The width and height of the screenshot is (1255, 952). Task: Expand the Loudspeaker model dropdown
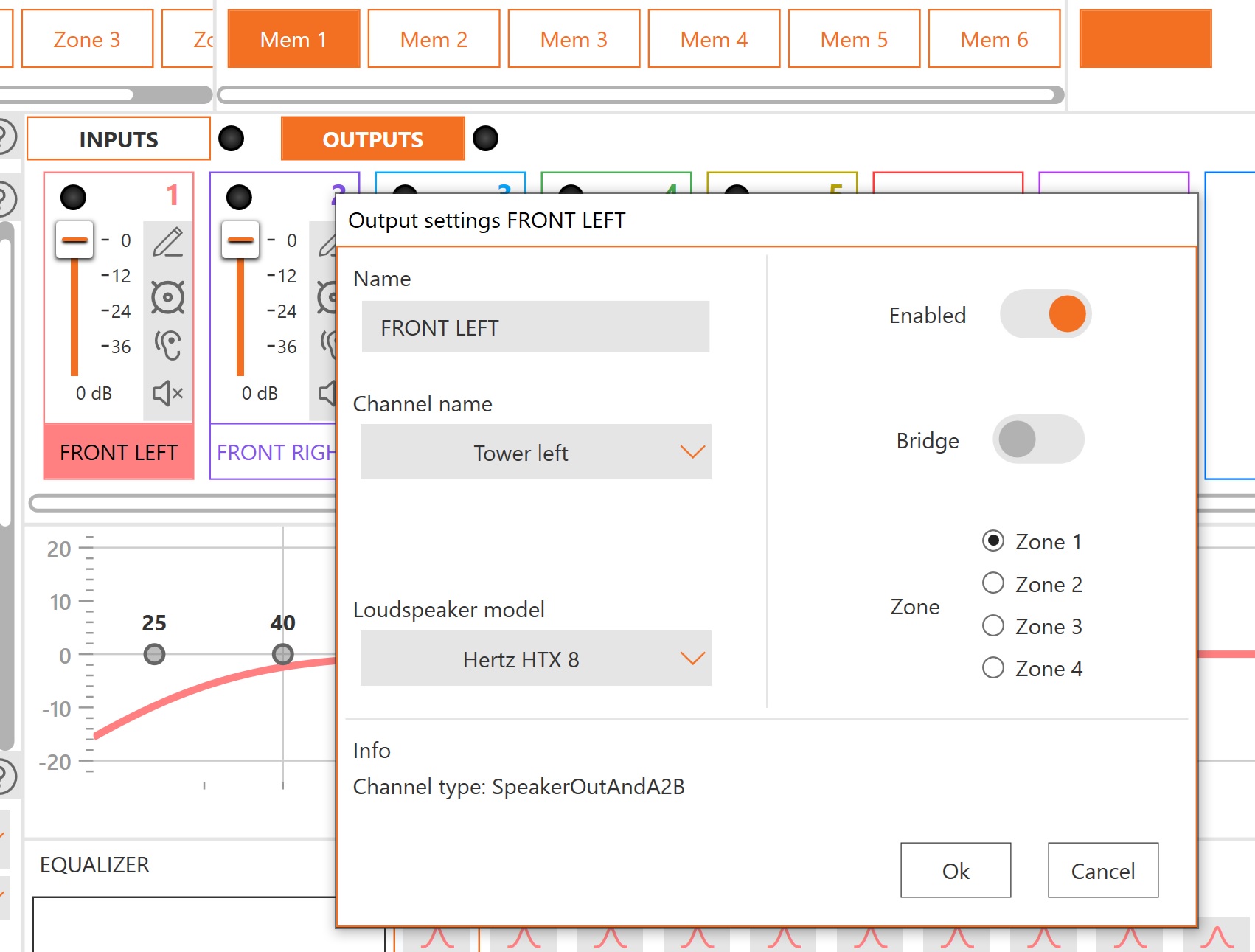(535, 659)
